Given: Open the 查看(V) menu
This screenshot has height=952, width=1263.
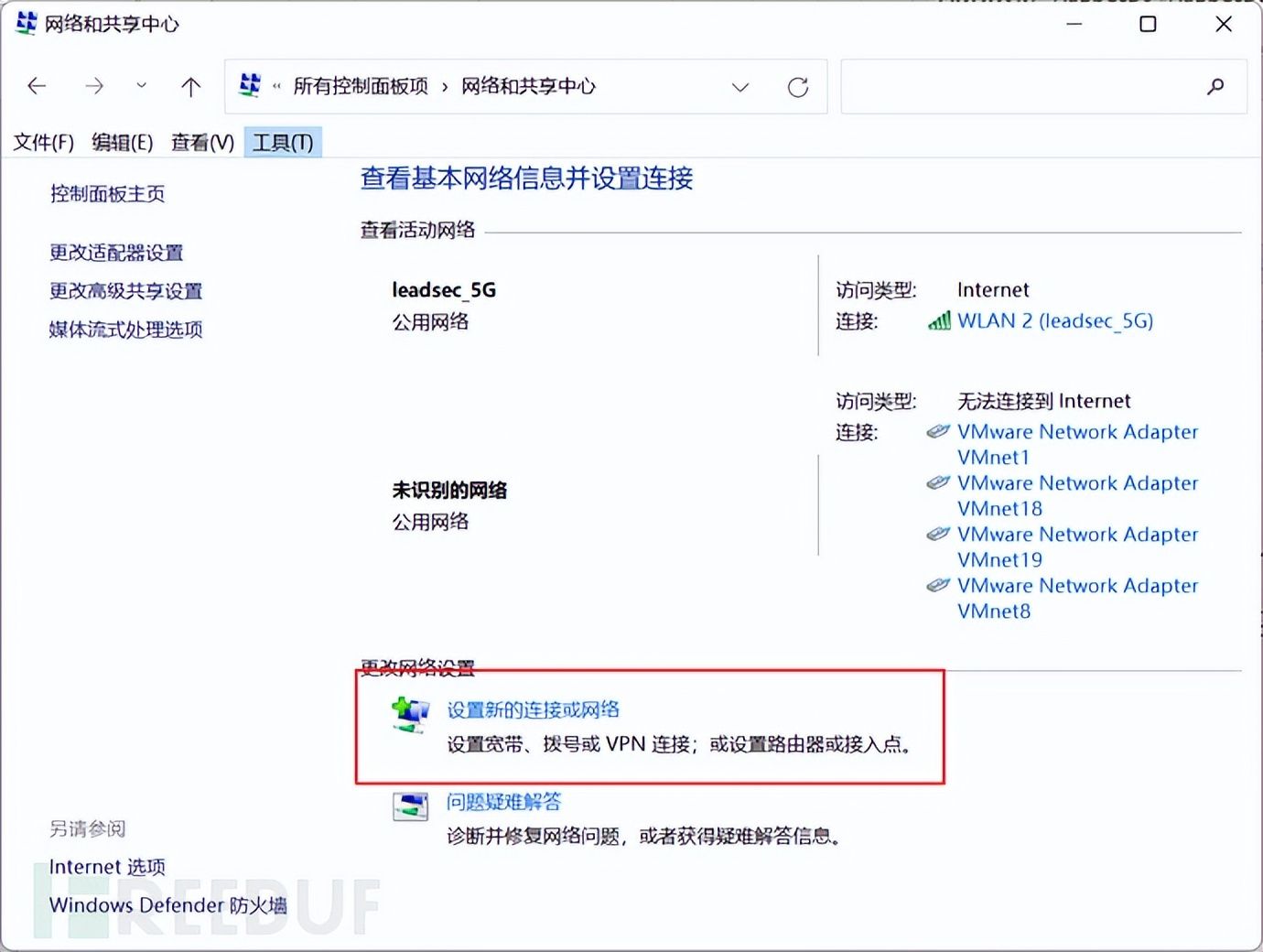Looking at the screenshot, I should pos(202,142).
